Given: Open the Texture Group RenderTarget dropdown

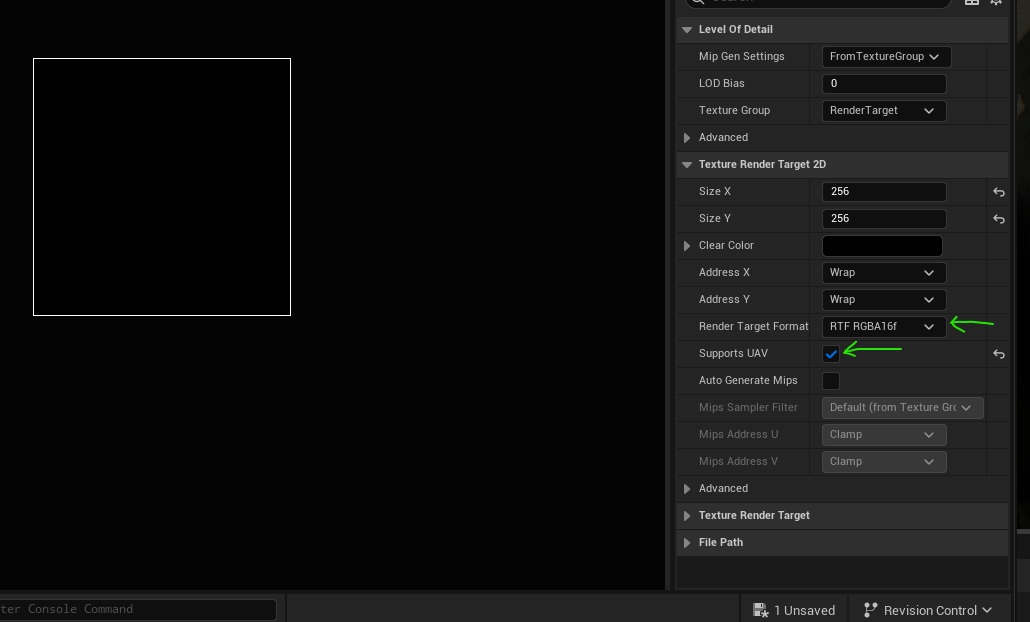Looking at the screenshot, I should pos(884,110).
